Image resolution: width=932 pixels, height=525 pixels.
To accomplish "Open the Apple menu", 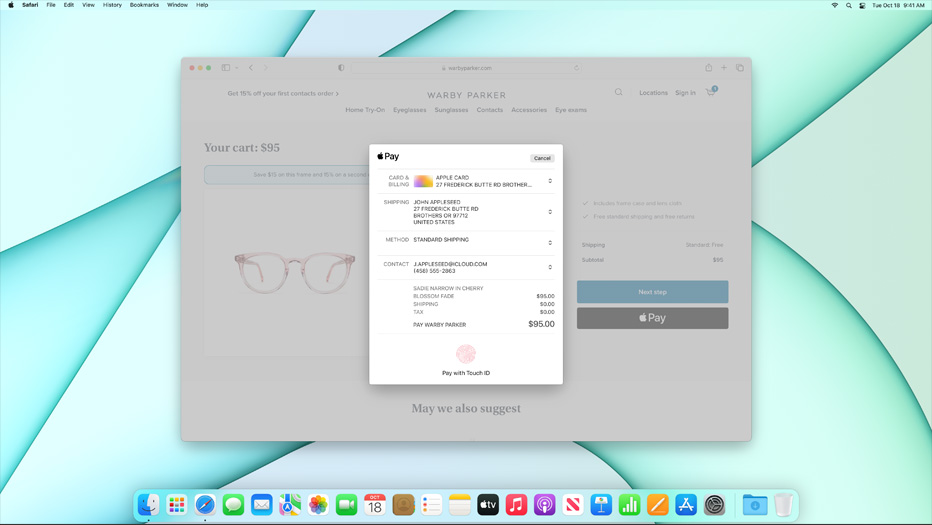I will pyautogui.click(x=11, y=5).
